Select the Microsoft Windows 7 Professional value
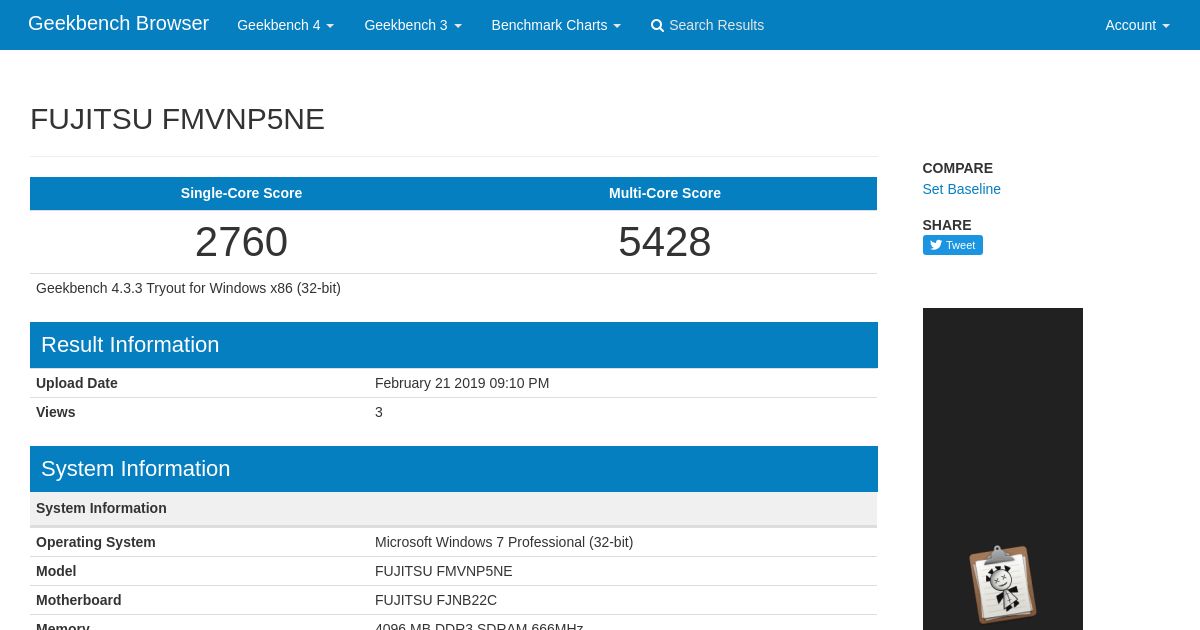Viewport: 1200px width, 630px height. click(504, 542)
